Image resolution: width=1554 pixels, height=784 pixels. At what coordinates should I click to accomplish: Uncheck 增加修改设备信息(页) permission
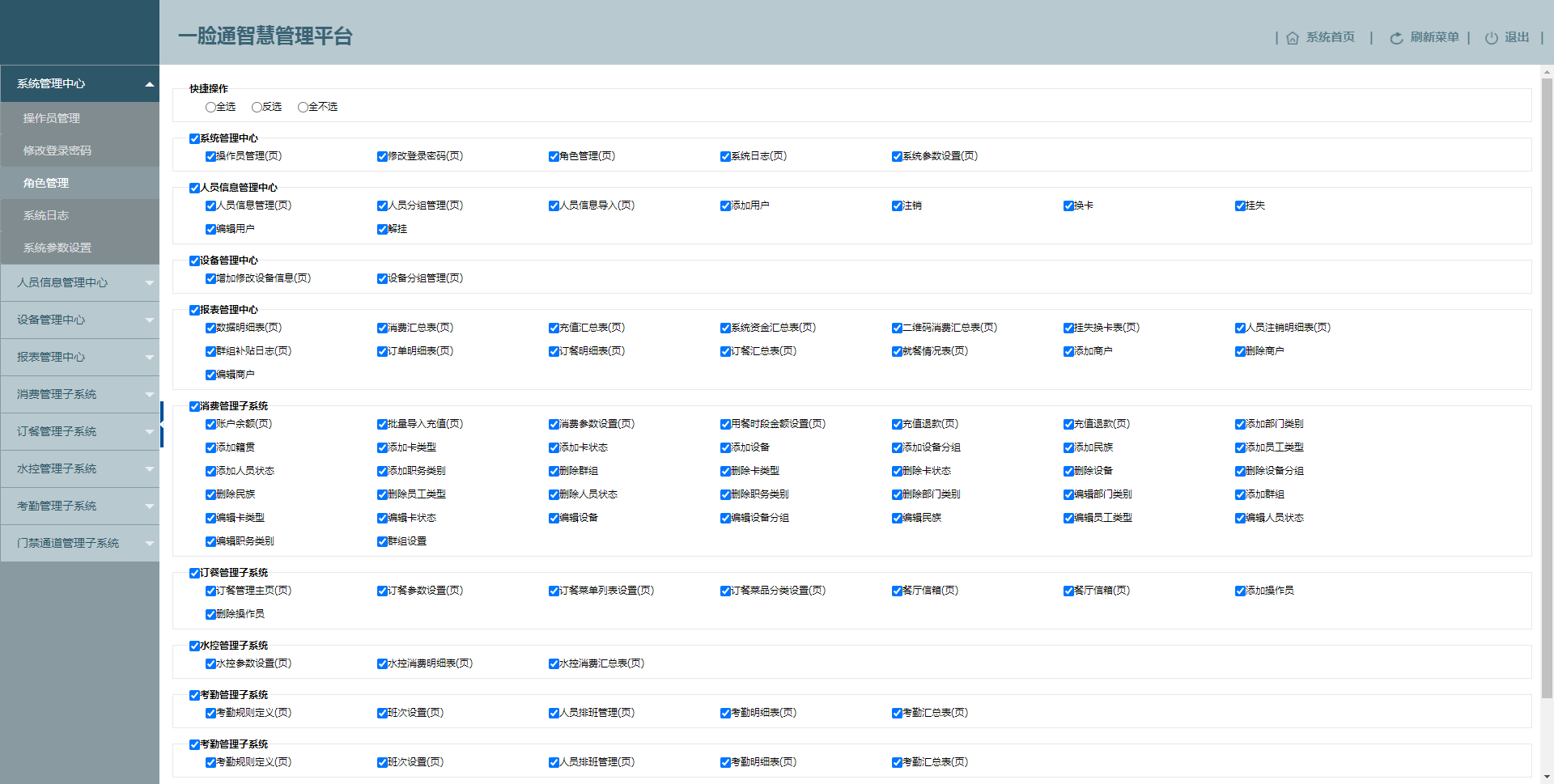pyautogui.click(x=210, y=278)
